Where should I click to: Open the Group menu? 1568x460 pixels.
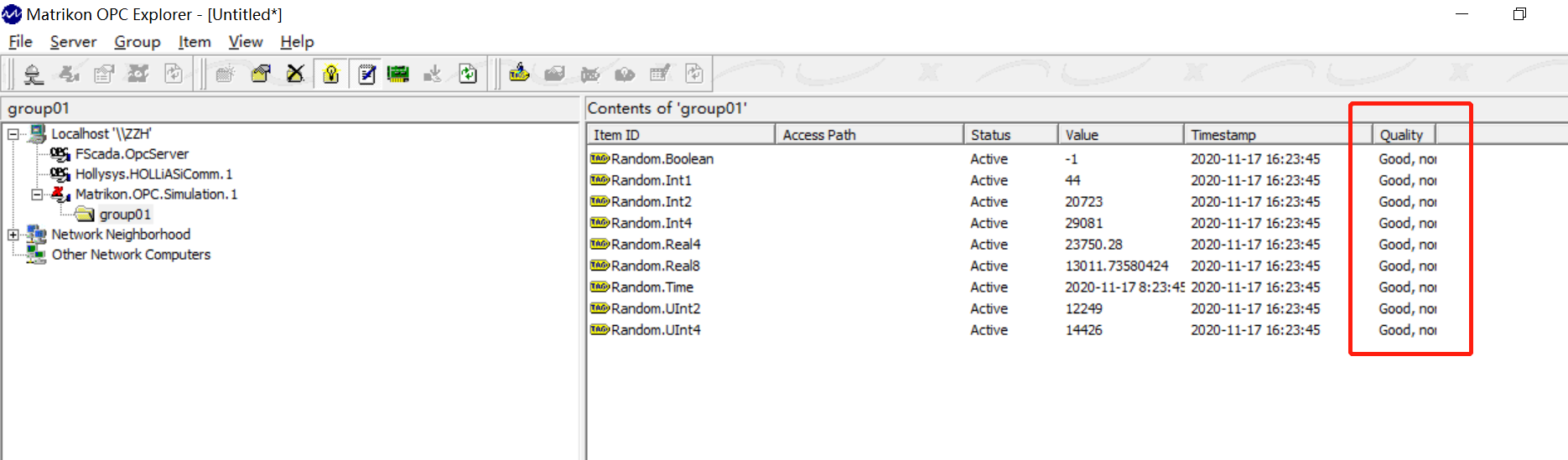pyautogui.click(x=138, y=42)
